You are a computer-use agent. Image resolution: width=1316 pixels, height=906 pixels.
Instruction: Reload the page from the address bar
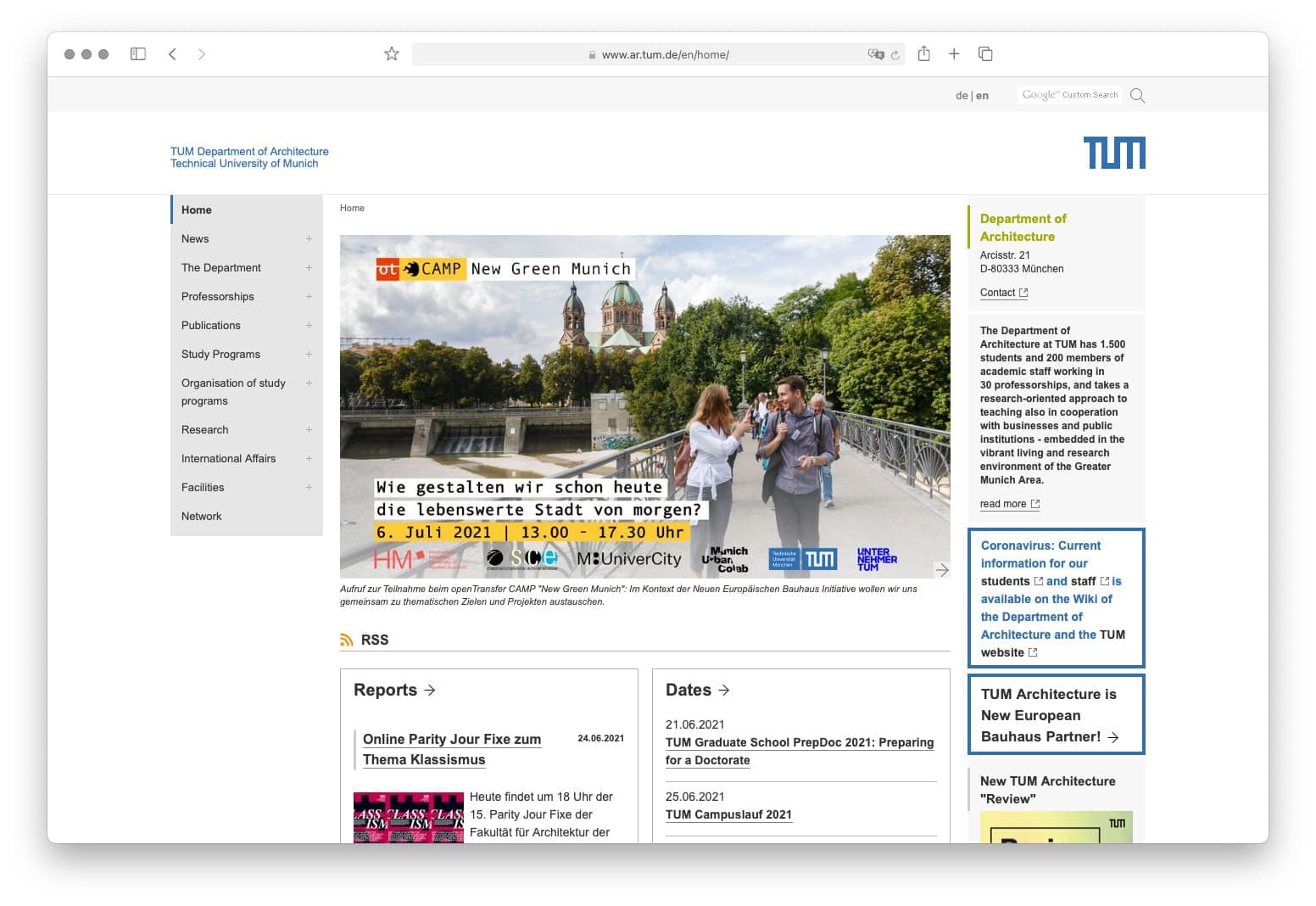[895, 55]
